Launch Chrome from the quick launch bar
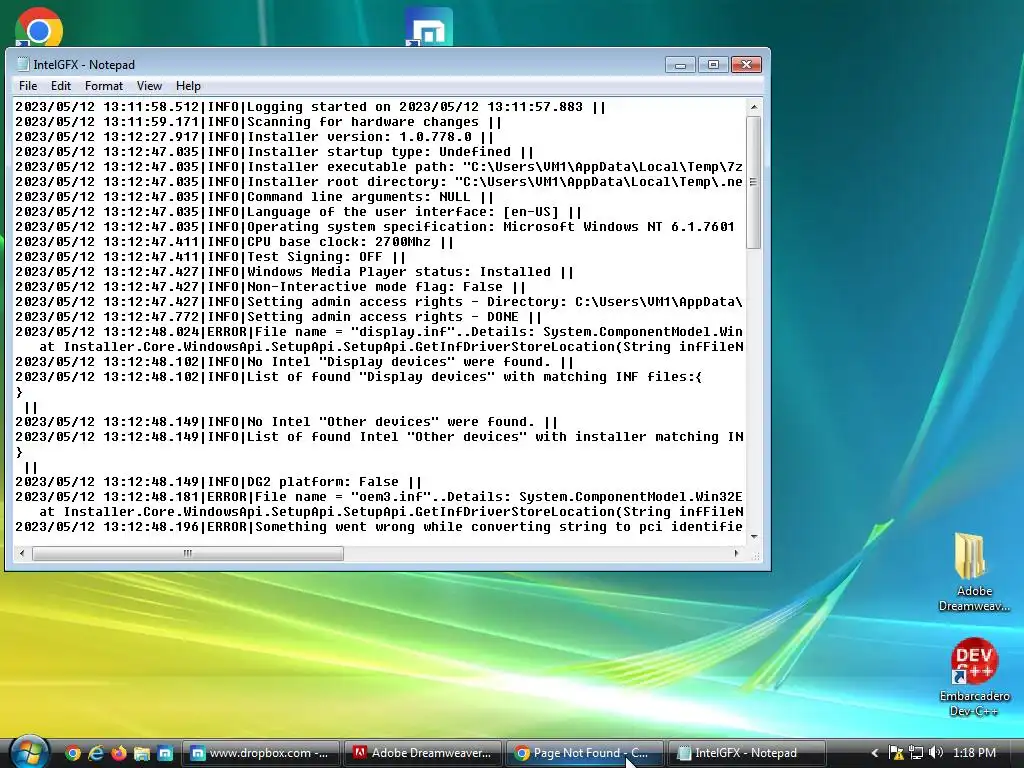The height and width of the screenshot is (768, 1024). 72,753
